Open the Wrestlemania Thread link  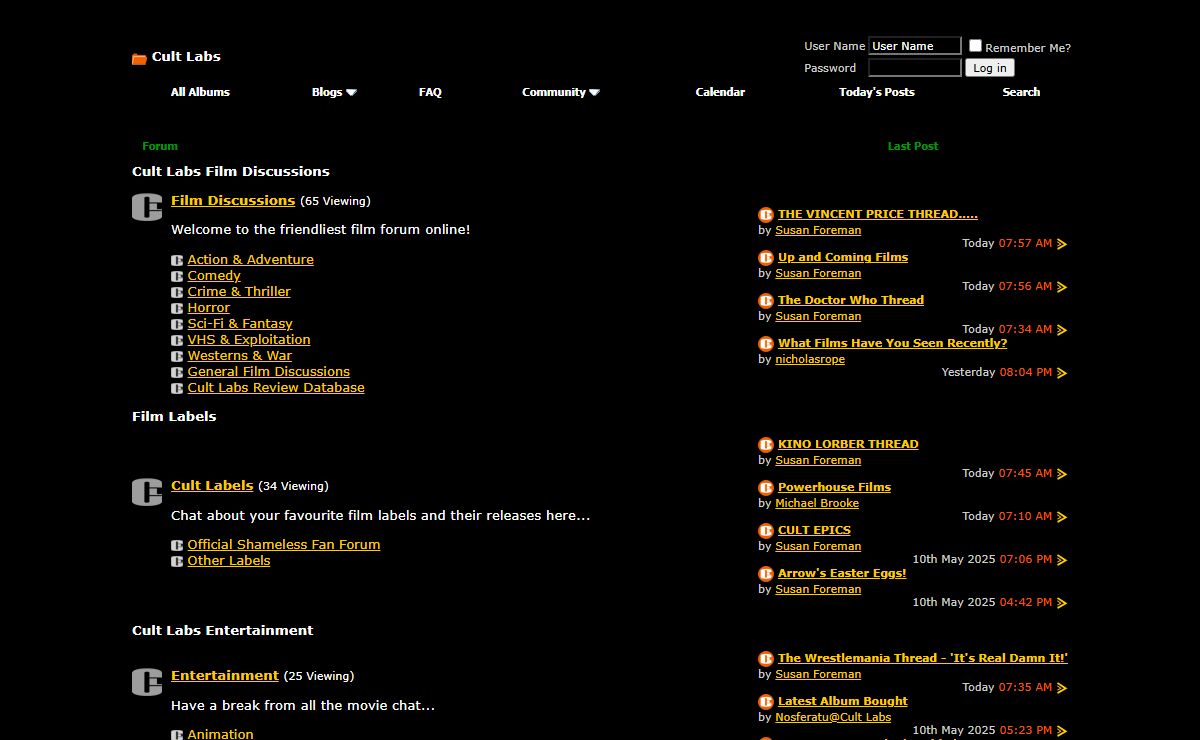[923, 659]
